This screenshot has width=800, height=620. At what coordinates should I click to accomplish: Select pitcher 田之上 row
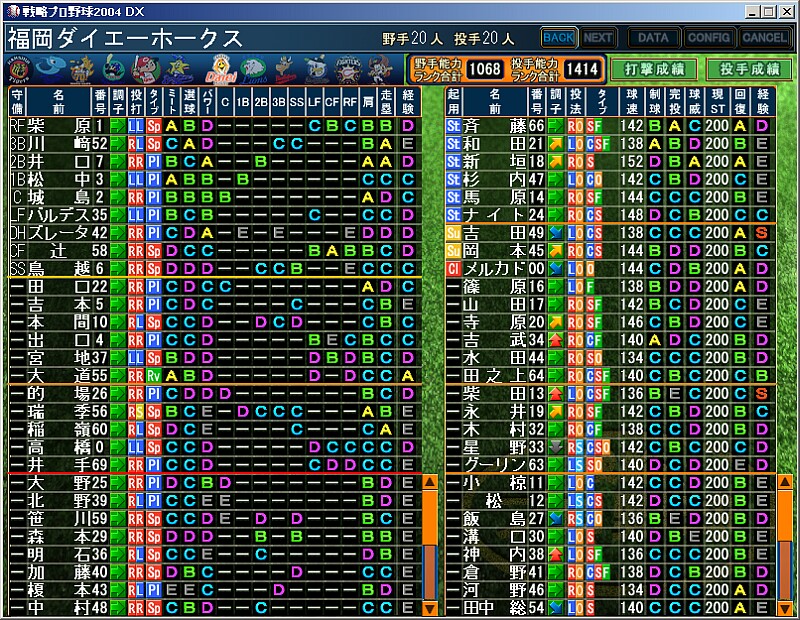[610, 376]
